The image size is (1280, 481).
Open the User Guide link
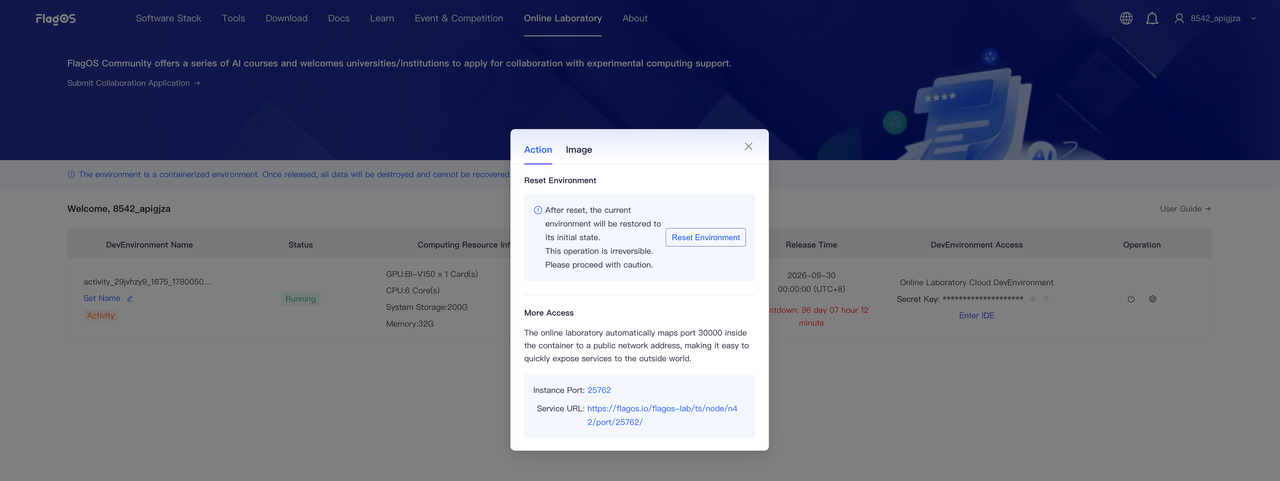coord(1185,209)
